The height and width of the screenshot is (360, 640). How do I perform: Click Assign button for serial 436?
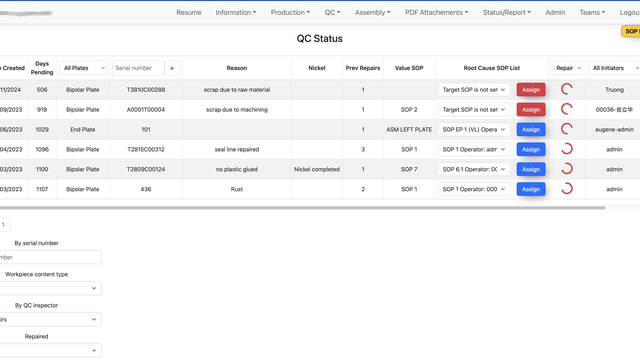click(531, 189)
